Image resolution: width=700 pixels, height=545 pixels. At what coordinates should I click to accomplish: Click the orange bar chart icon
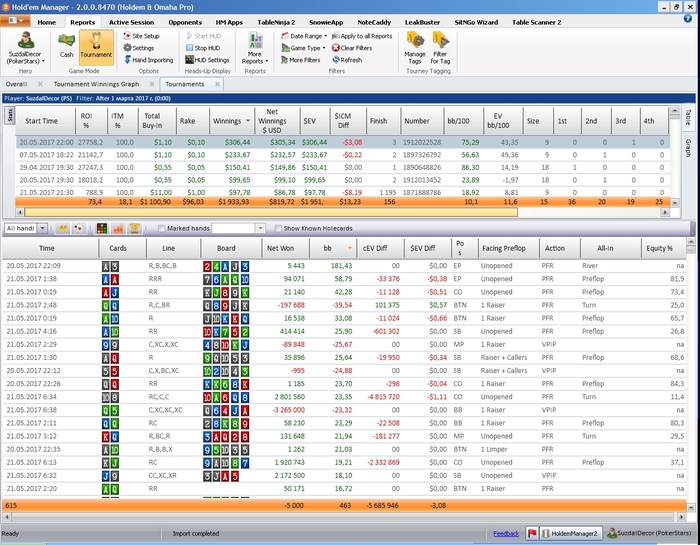coord(118,228)
